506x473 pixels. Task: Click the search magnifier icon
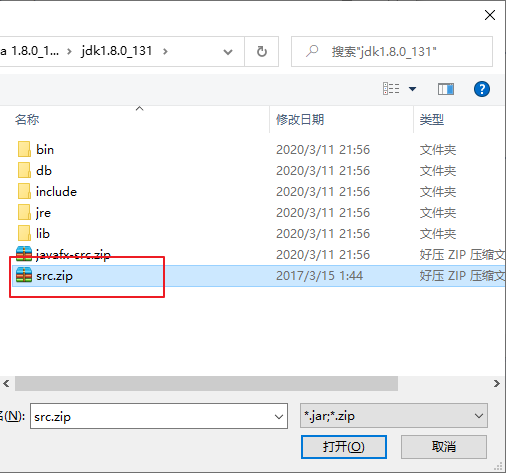[x=312, y=51]
